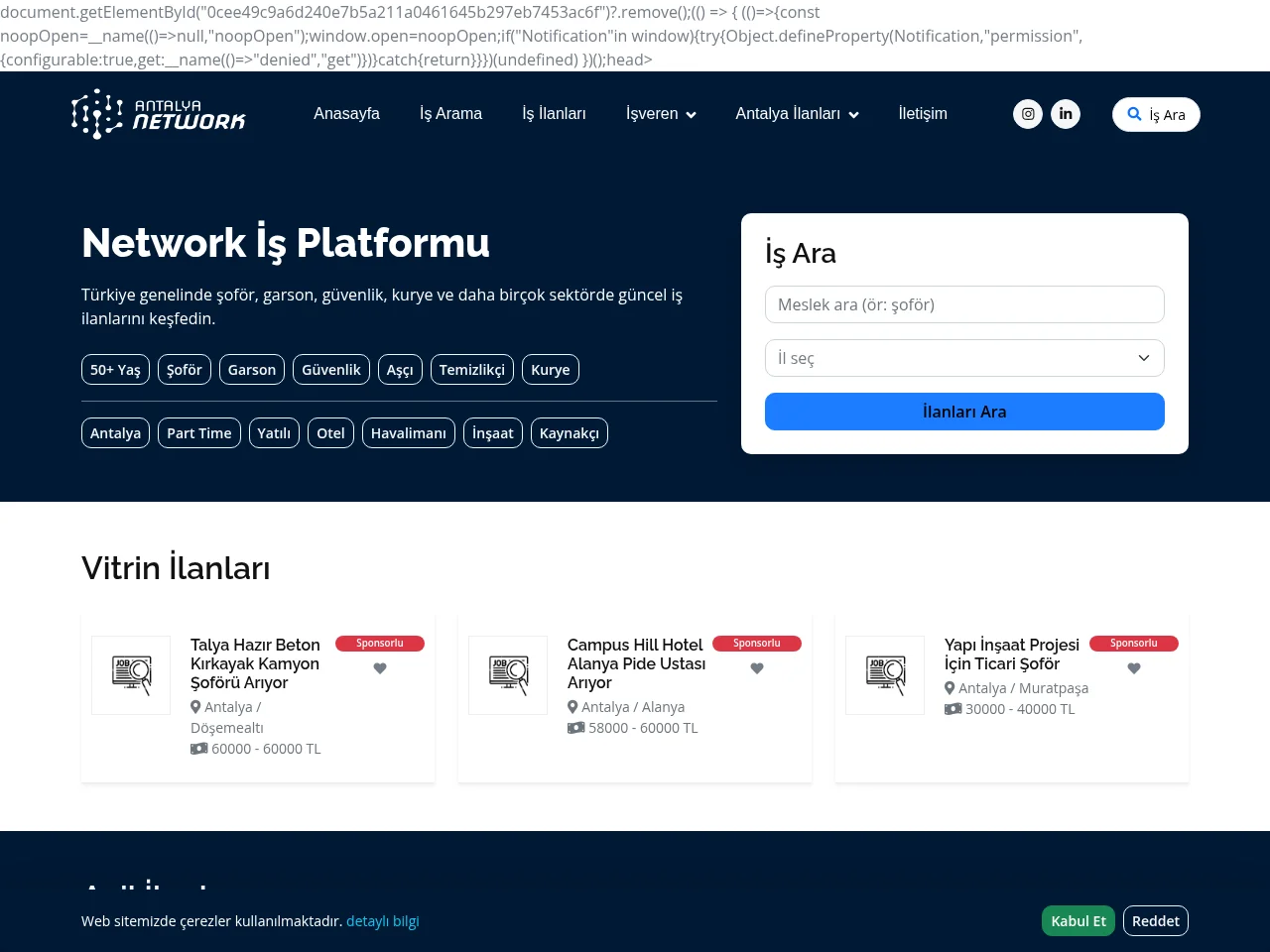Image resolution: width=1270 pixels, height=952 pixels.
Task: Open the Campus Hill Hotel job thumbnail
Action: click(508, 675)
